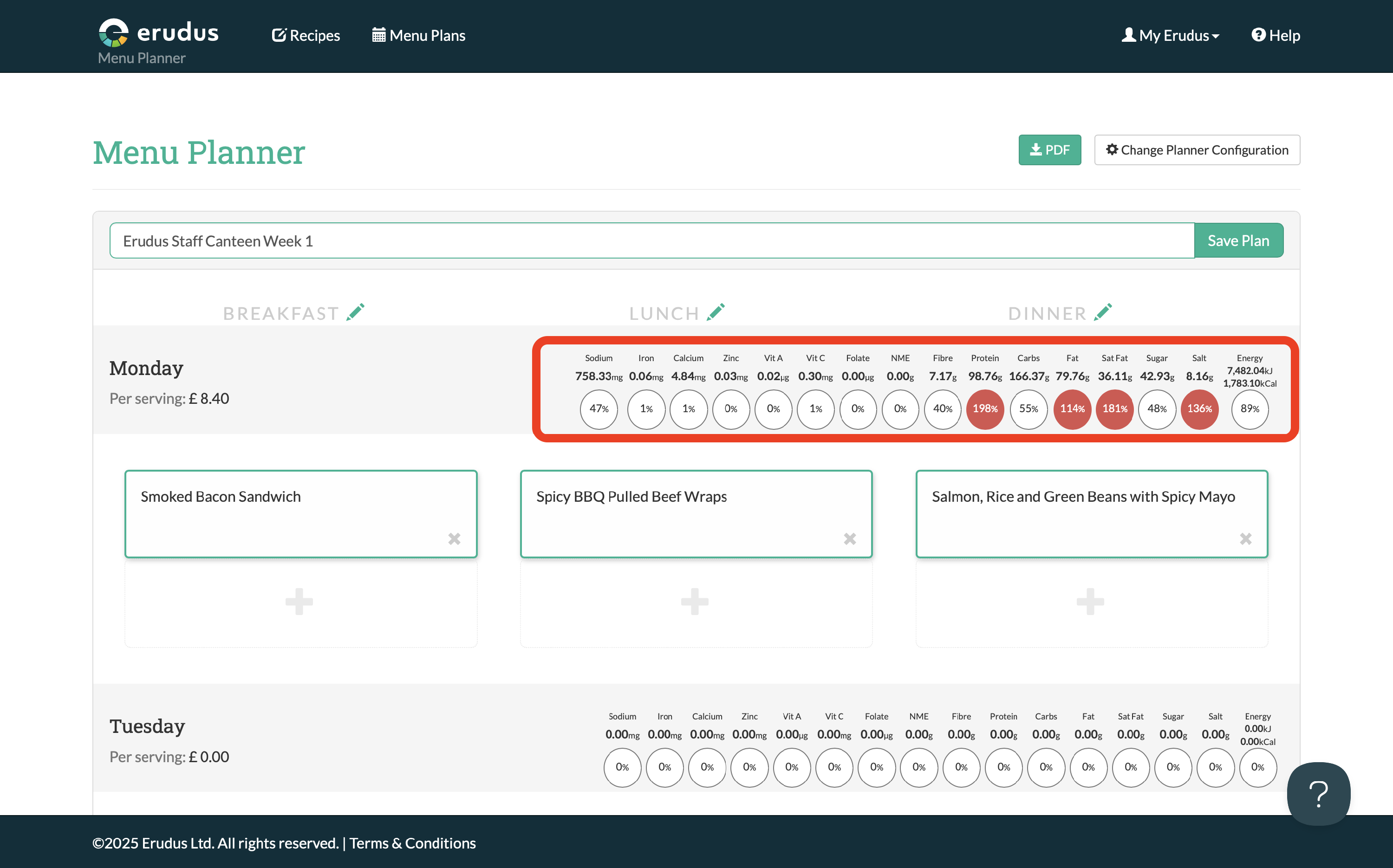The image size is (1393, 868).
Task: Open the floating help question-mark widget
Action: 1318,793
